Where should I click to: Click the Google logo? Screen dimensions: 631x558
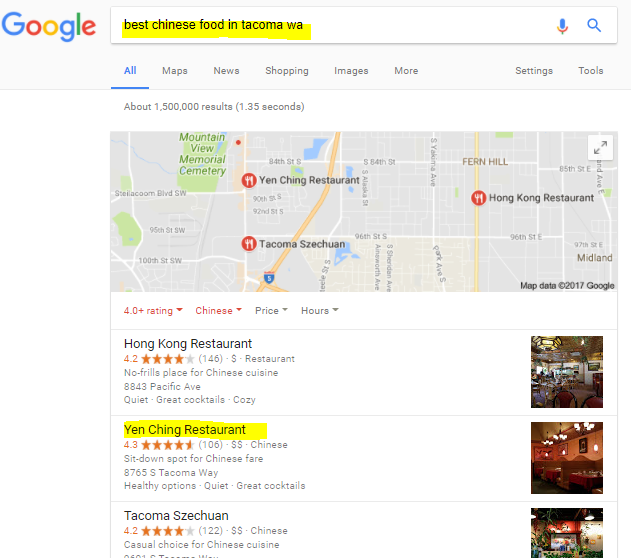tap(49, 26)
